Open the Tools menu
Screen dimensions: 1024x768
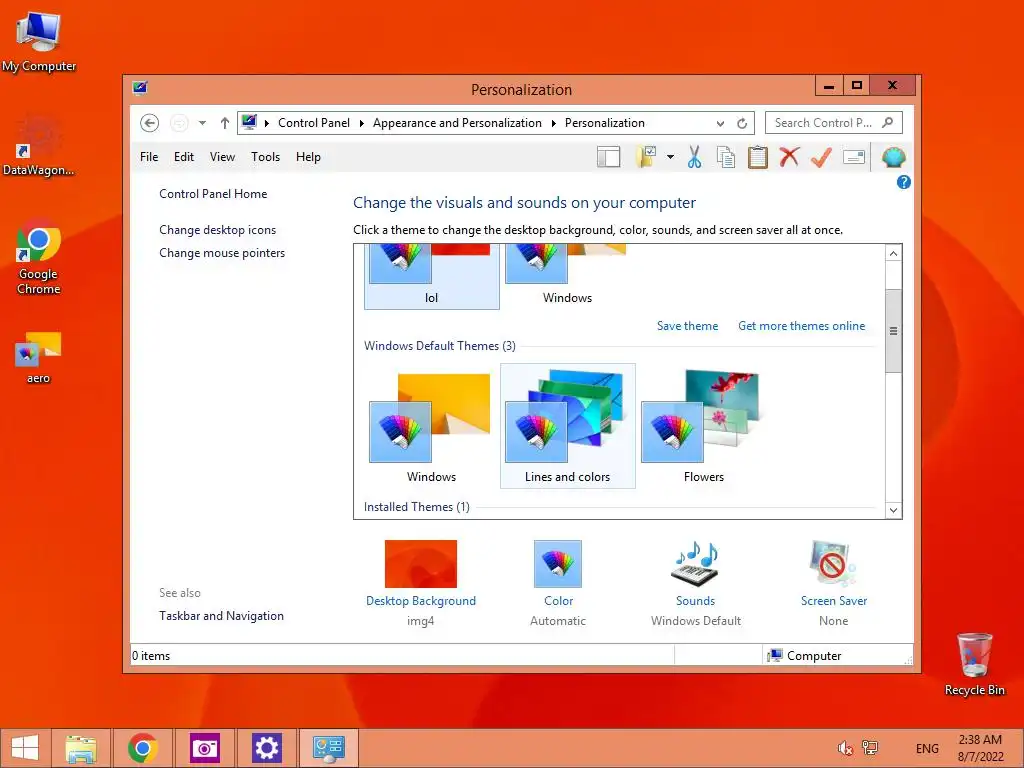tap(265, 157)
